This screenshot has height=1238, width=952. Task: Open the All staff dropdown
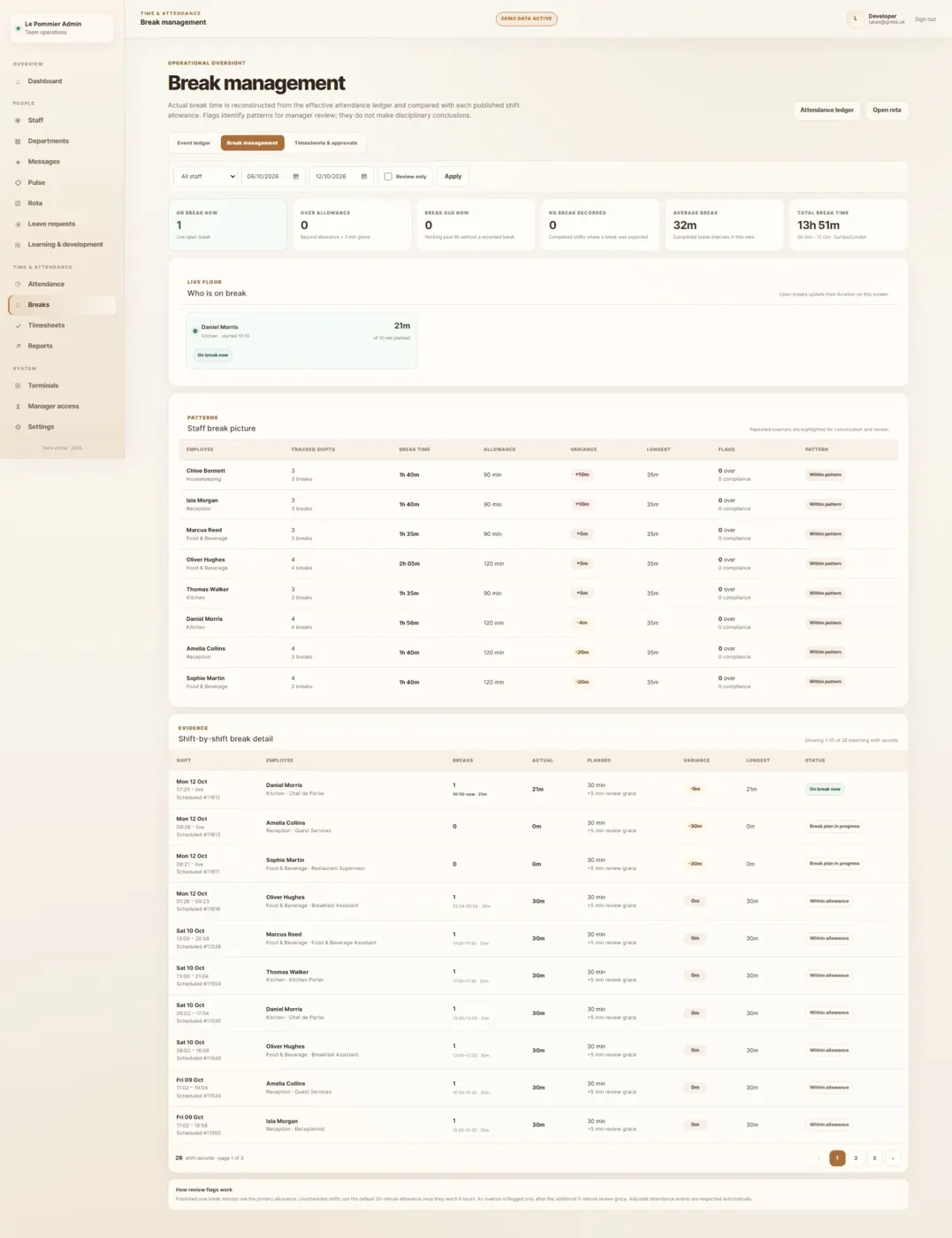coord(206,177)
